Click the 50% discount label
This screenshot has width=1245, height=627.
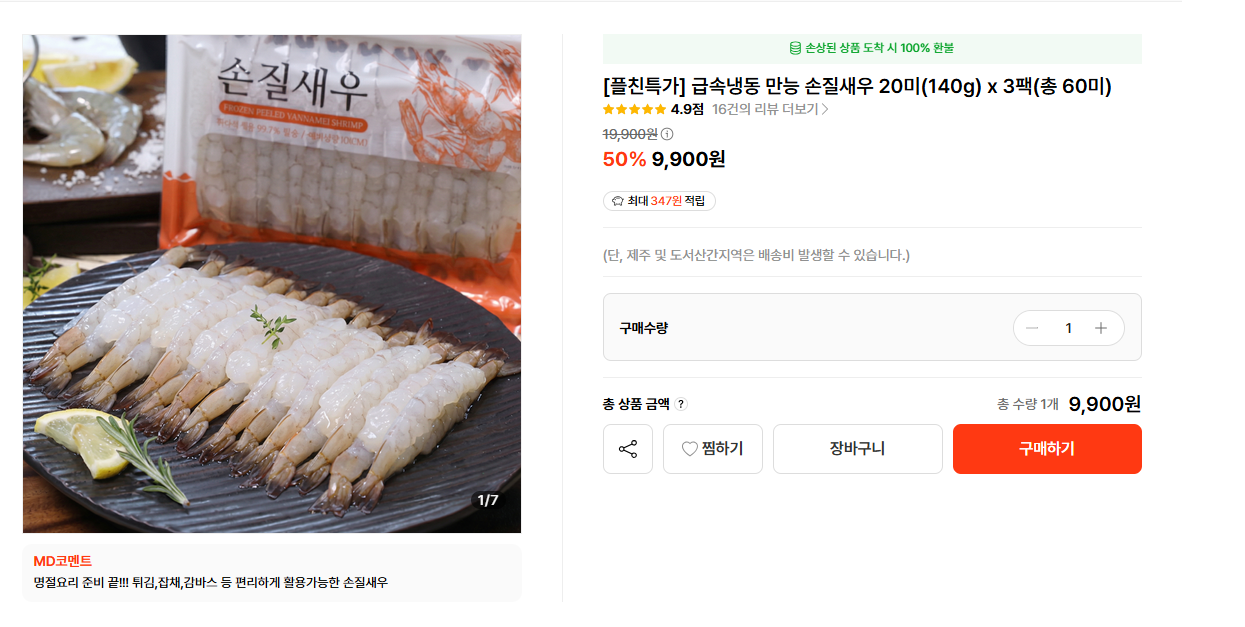point(624,159)
